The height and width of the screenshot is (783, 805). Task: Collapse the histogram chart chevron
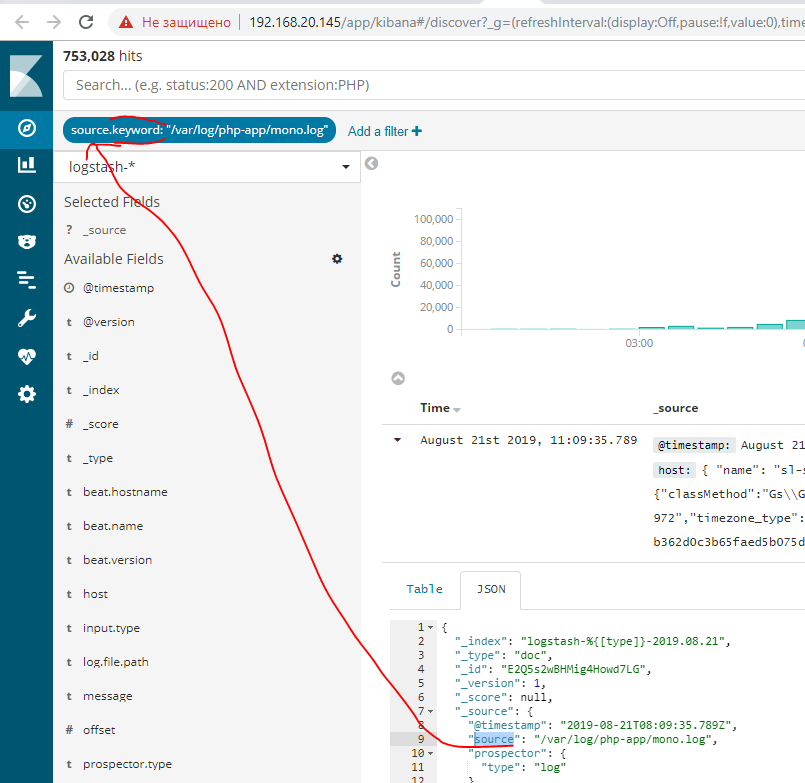point(398,378)
